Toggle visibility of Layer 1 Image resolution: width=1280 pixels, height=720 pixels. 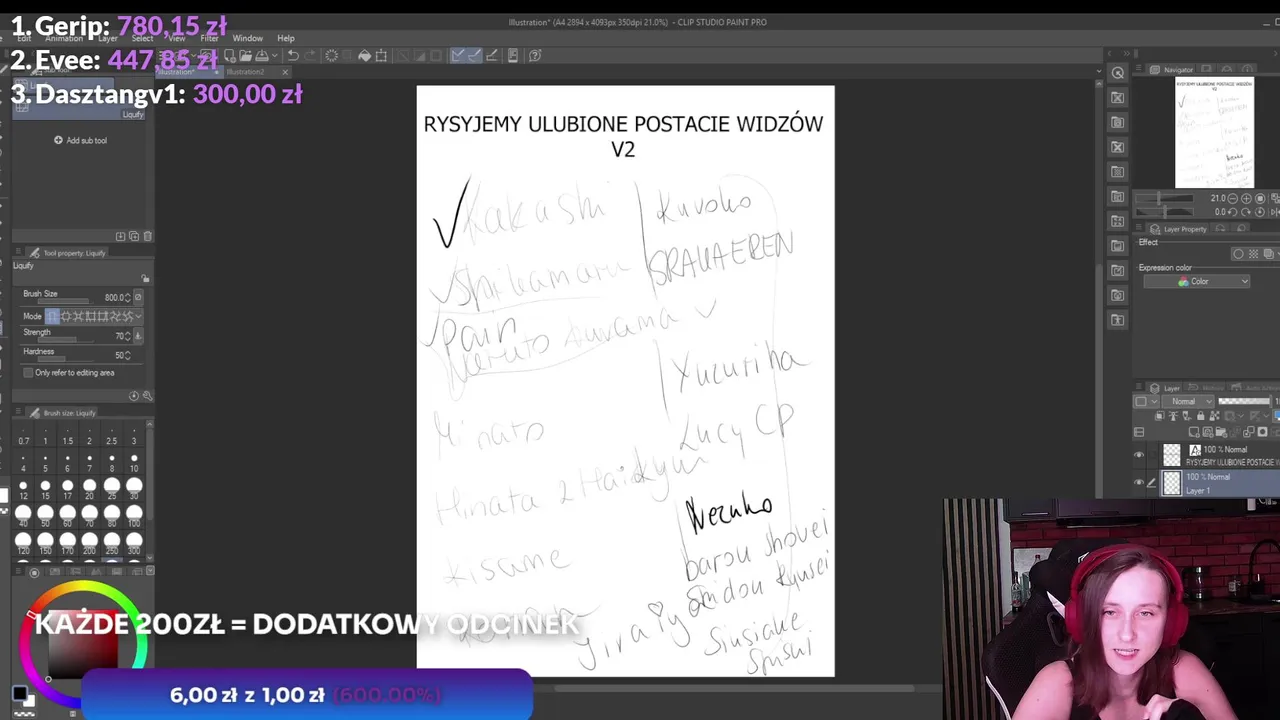pos(1138,483)
